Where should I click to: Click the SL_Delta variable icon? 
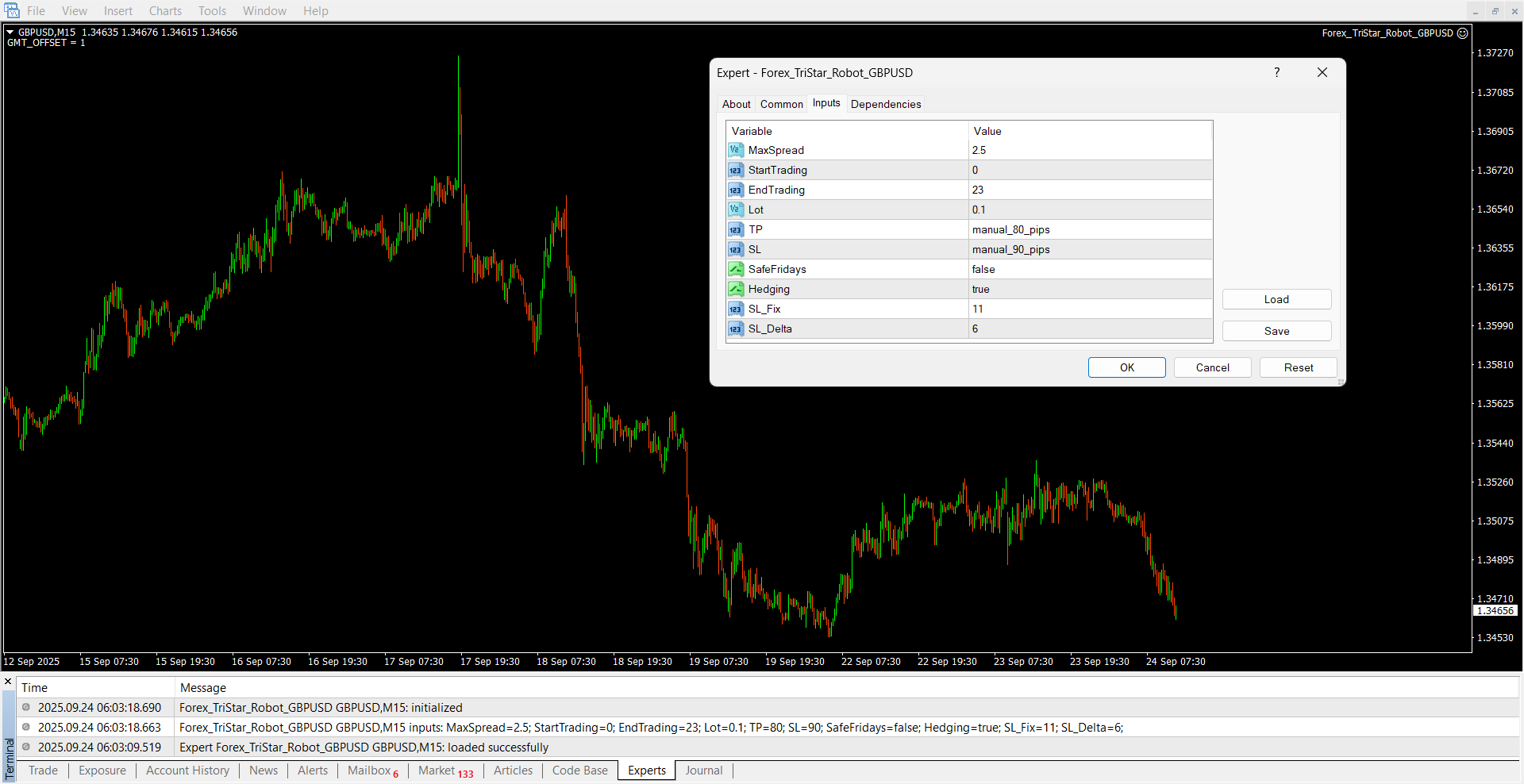click(x=735, y=329)
